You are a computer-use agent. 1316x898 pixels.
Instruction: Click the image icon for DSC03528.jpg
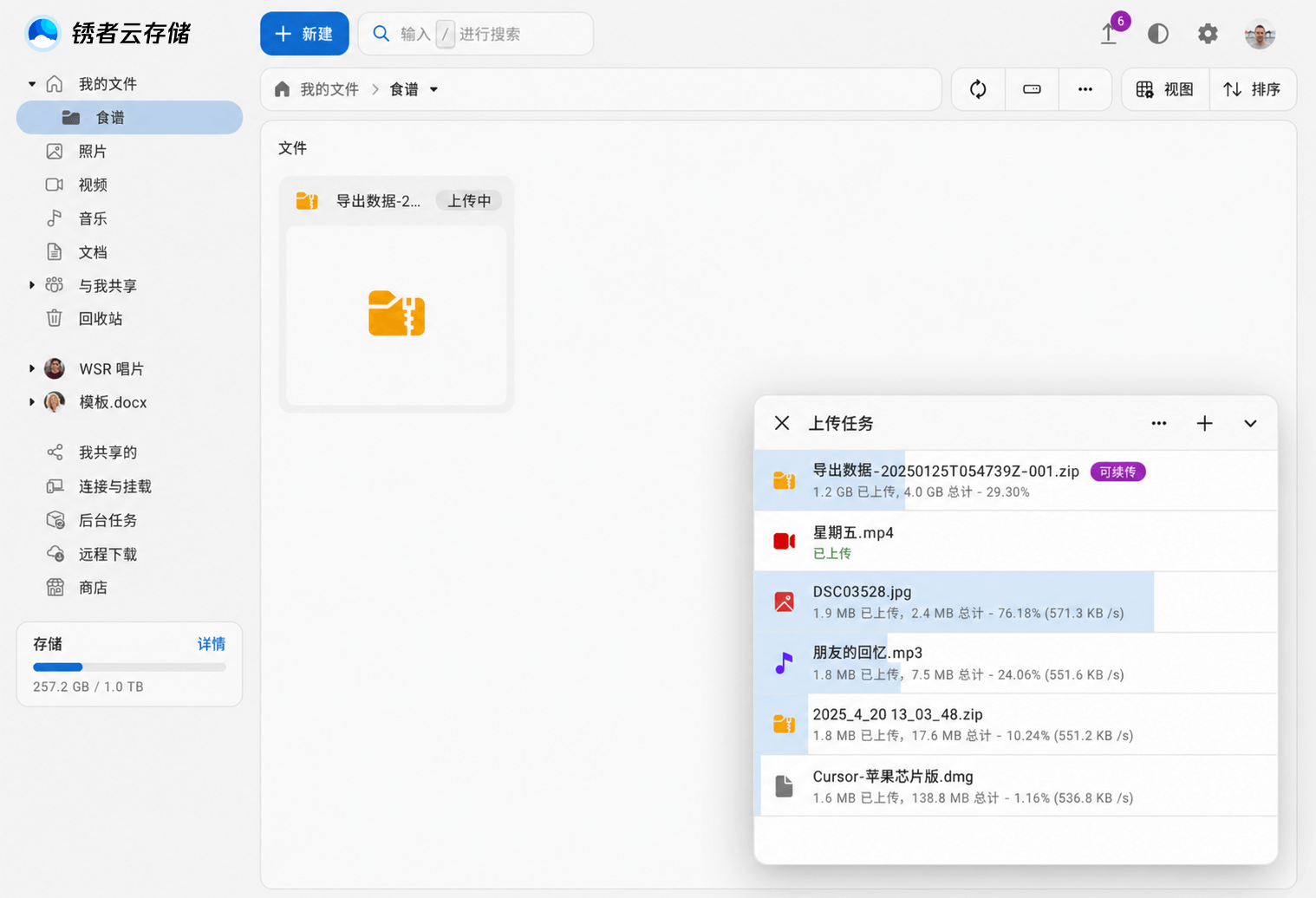[784, 602]
